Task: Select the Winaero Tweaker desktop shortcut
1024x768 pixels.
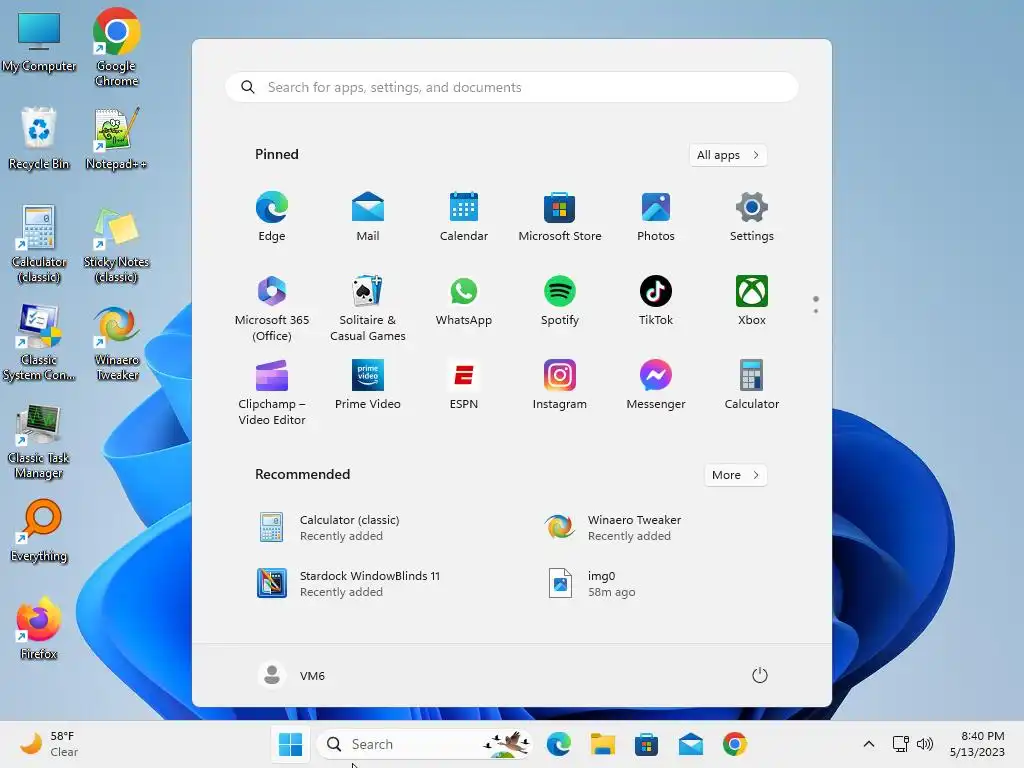Action: pos(116,342)
